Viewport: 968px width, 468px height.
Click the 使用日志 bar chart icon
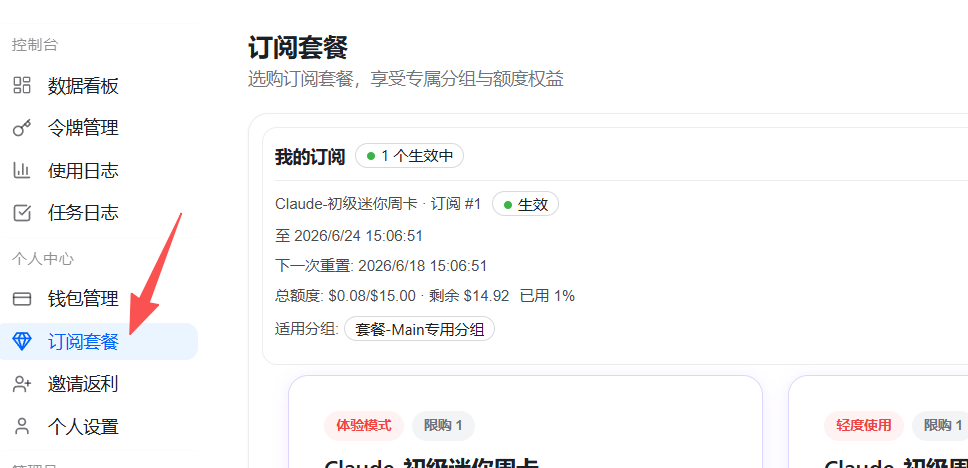tap(22, 170)
